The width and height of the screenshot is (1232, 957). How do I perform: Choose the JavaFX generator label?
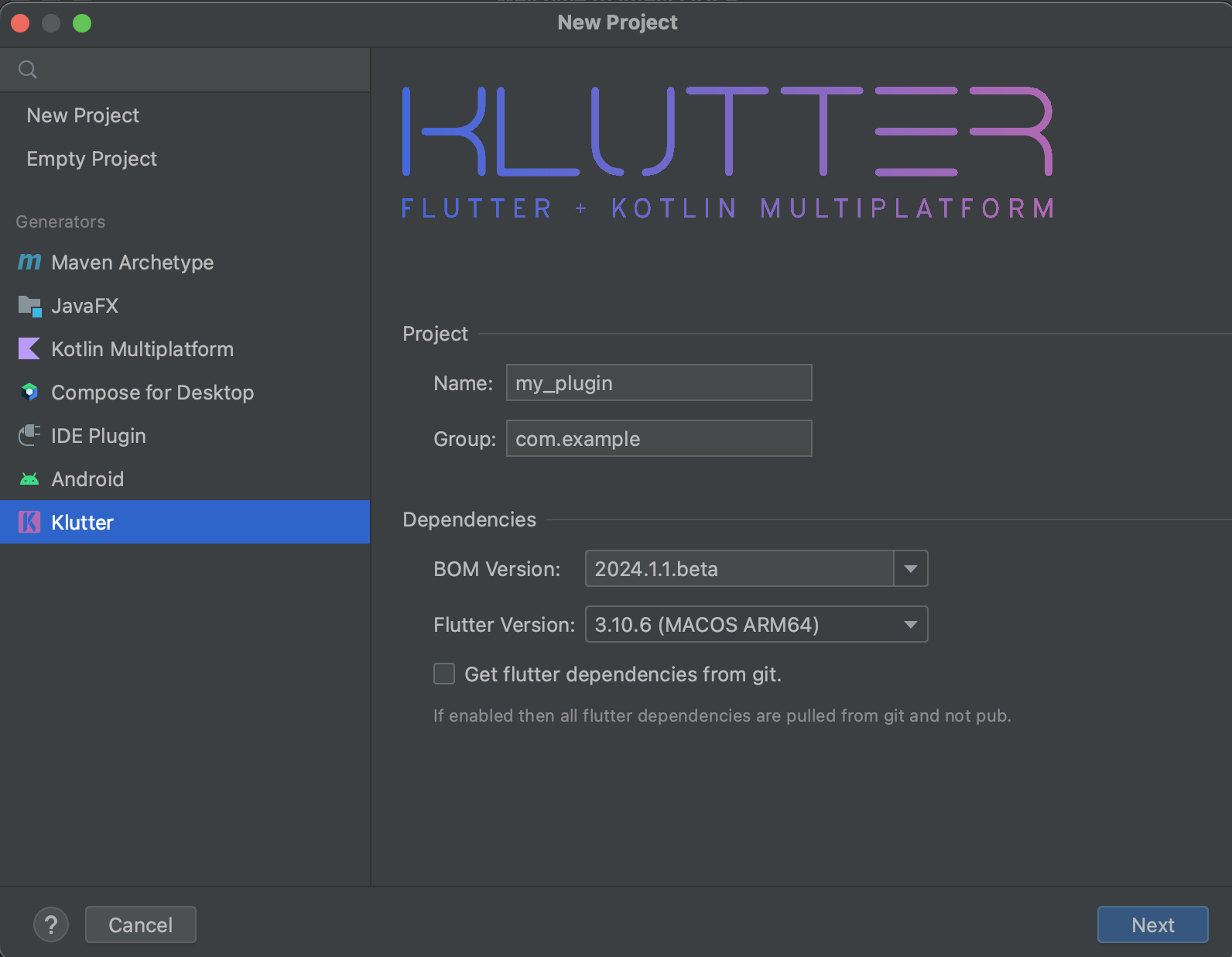[x=84, y=306]
